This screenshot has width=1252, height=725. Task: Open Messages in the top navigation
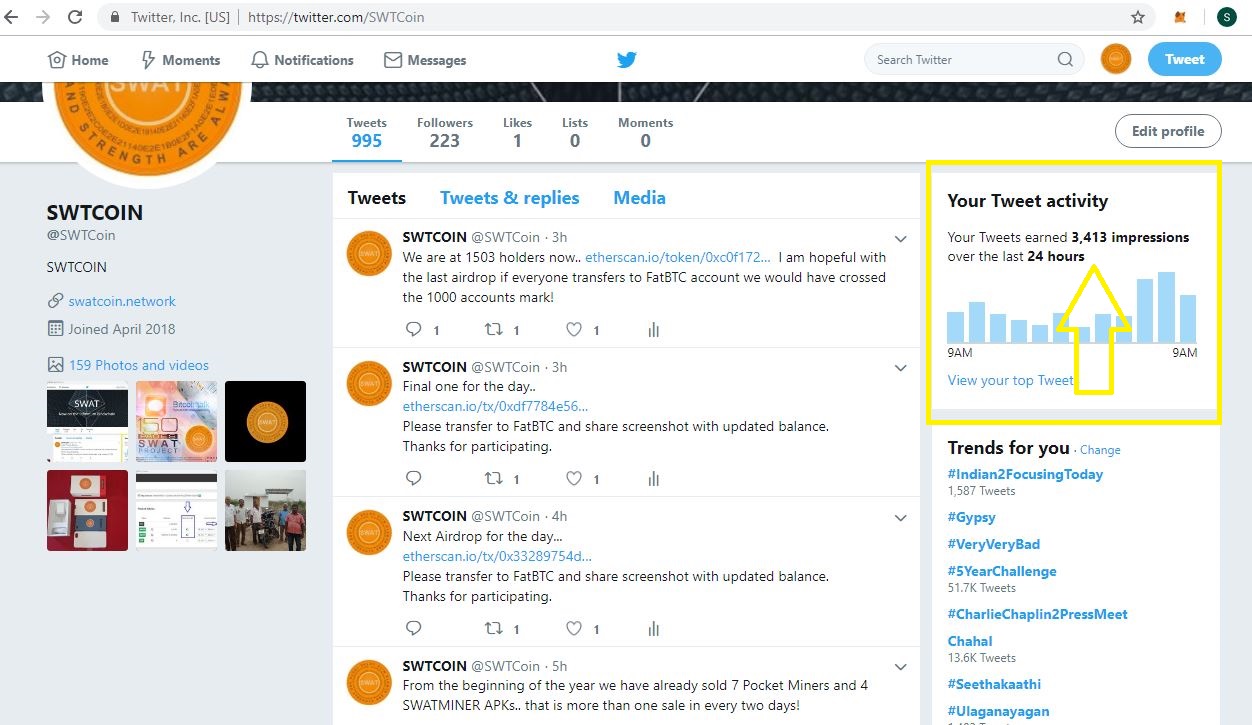point(425,60)
